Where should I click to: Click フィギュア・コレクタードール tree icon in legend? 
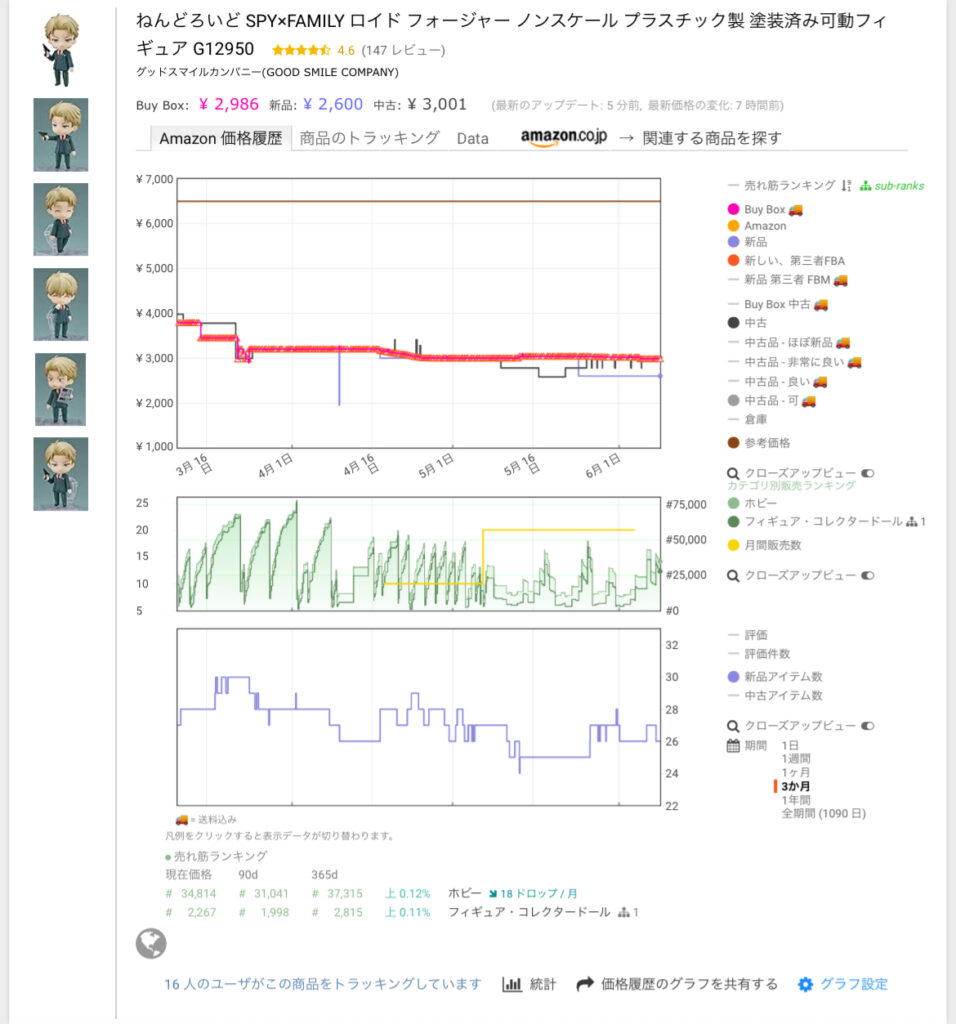point(912,522)
